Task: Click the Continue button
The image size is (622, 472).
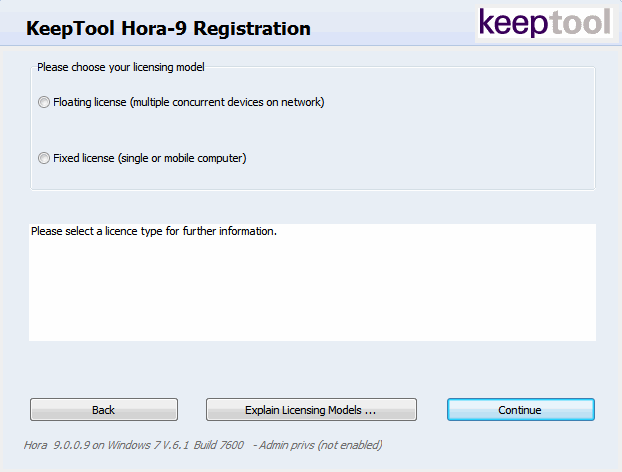Action: coord(521,410)
